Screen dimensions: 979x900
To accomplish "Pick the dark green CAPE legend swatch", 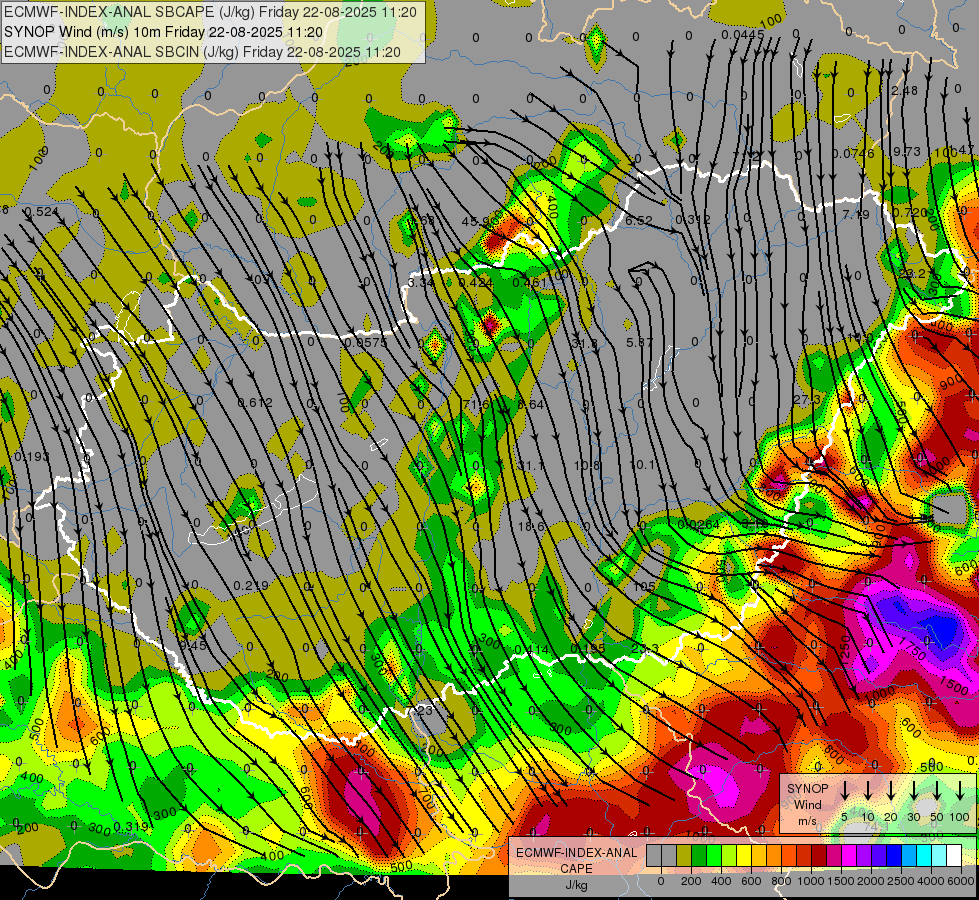I will pyautogui.click(x=699, y=855).
